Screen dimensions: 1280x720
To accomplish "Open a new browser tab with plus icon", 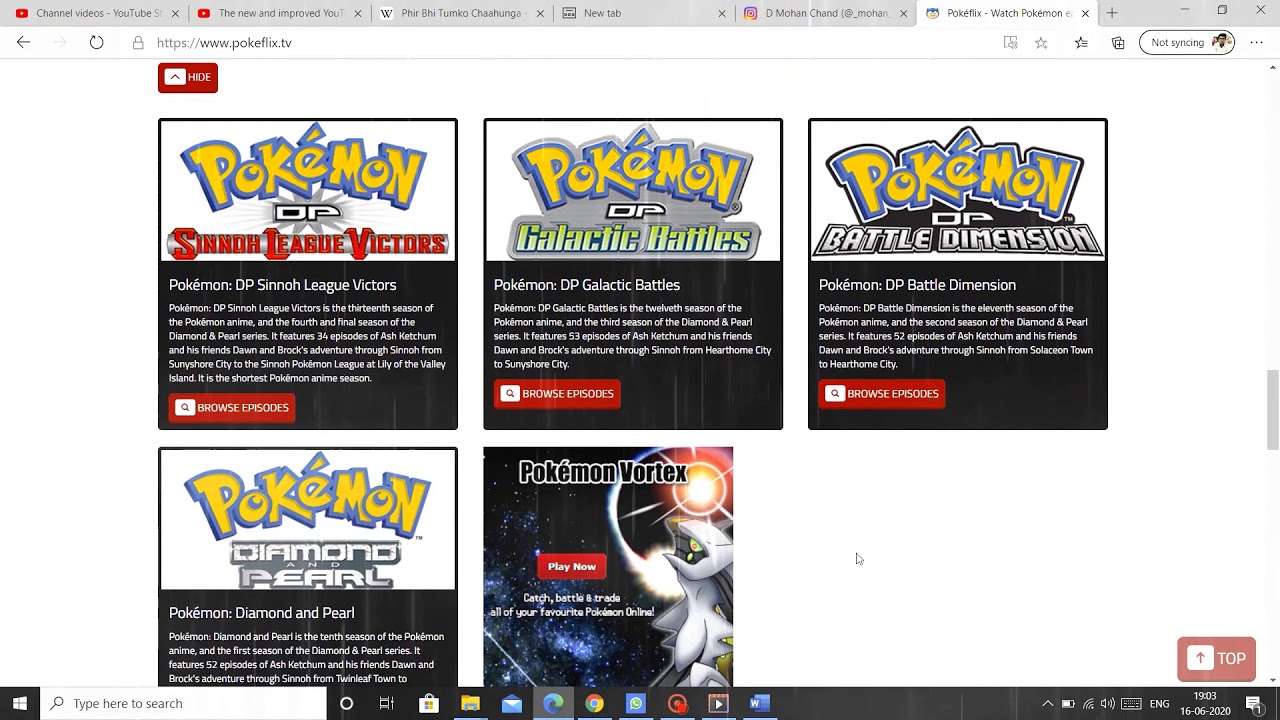I will (x=1112, y=13).
